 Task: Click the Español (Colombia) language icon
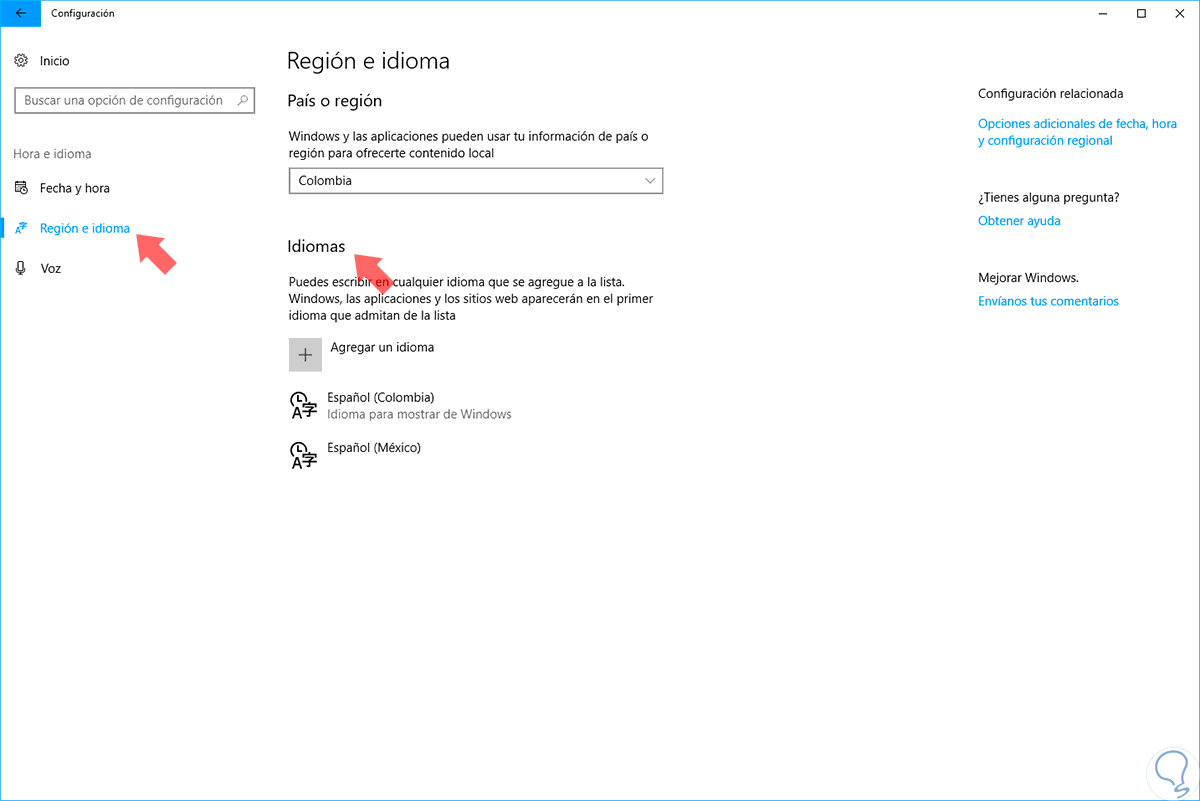point(303,405)
